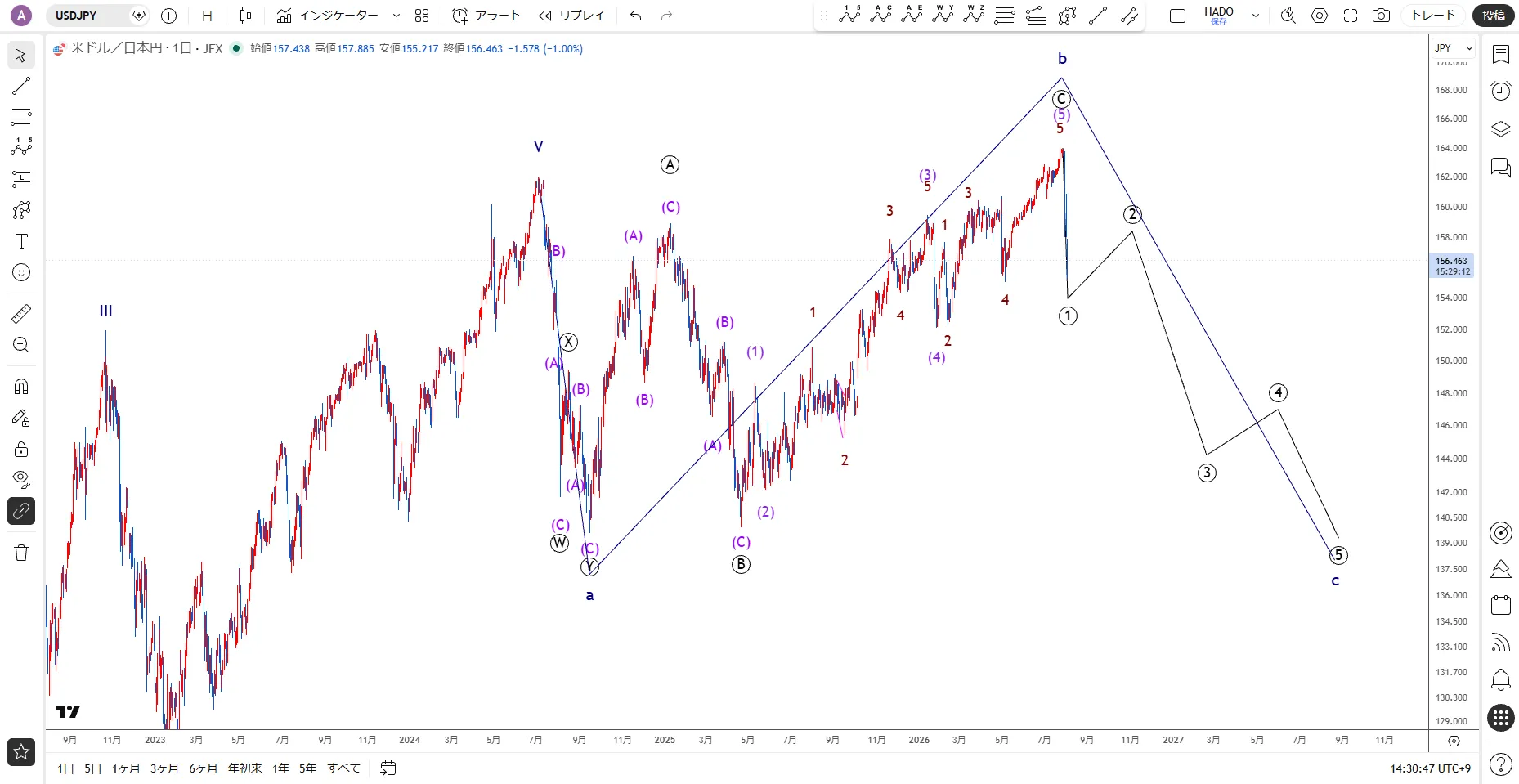Toggle hide all drawings eye icon
Image resolution: width=1519 pixels, height=784 pixels.
pyautogui.click(x=21, y=479)
